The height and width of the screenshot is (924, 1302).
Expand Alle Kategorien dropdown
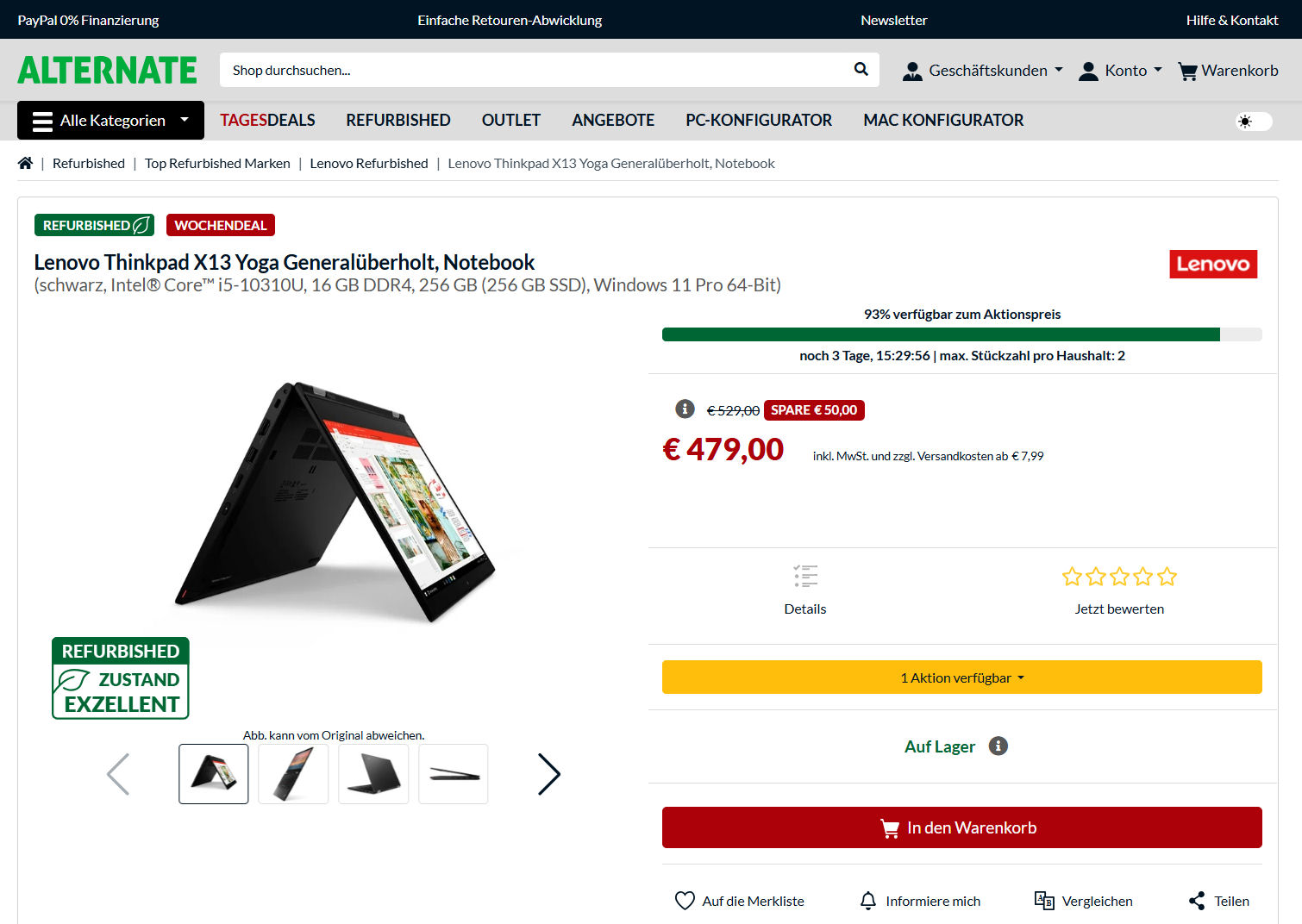pyautogui.click(x=110, y=121)
